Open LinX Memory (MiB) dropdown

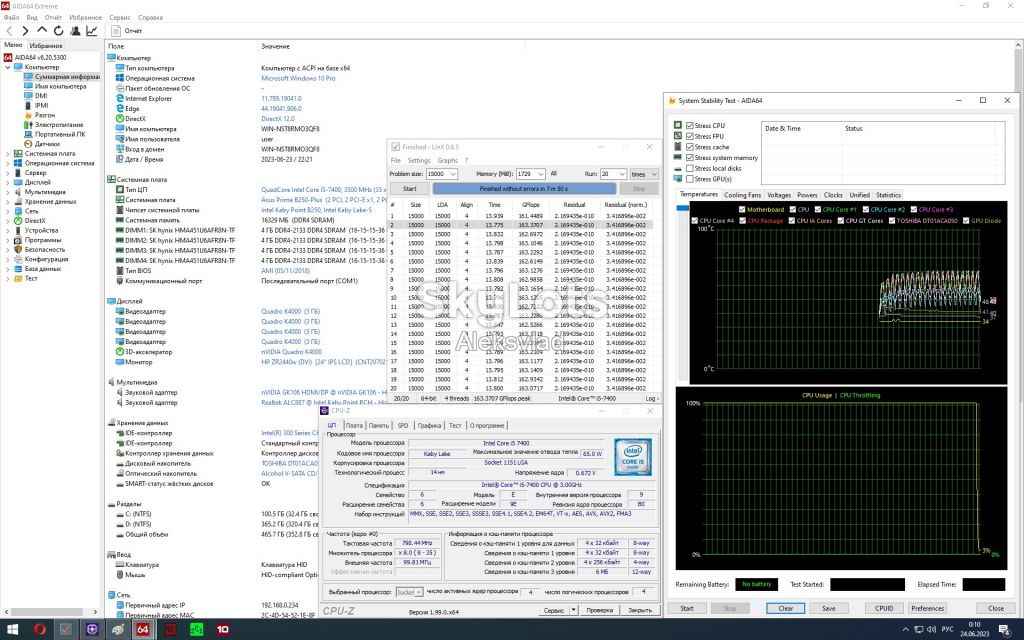click(x=540, y=174)
